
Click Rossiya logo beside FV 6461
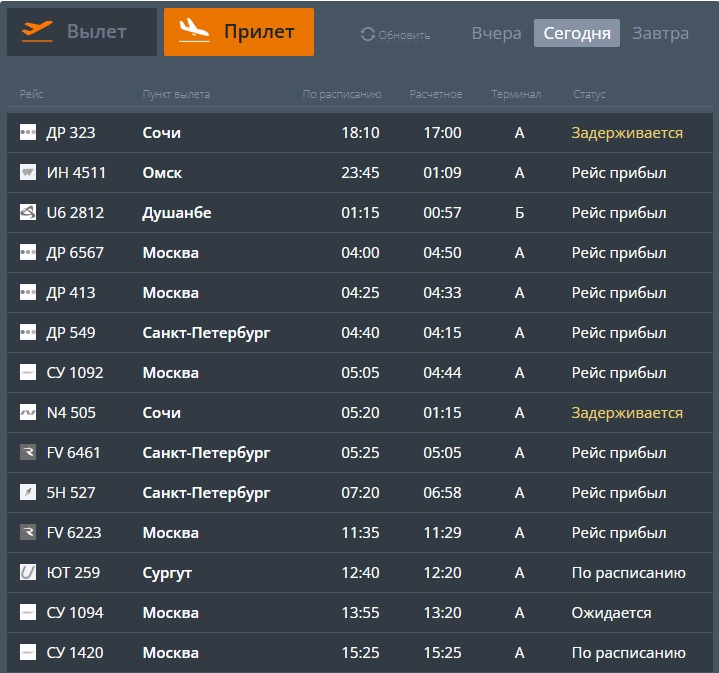pos(28,453)
